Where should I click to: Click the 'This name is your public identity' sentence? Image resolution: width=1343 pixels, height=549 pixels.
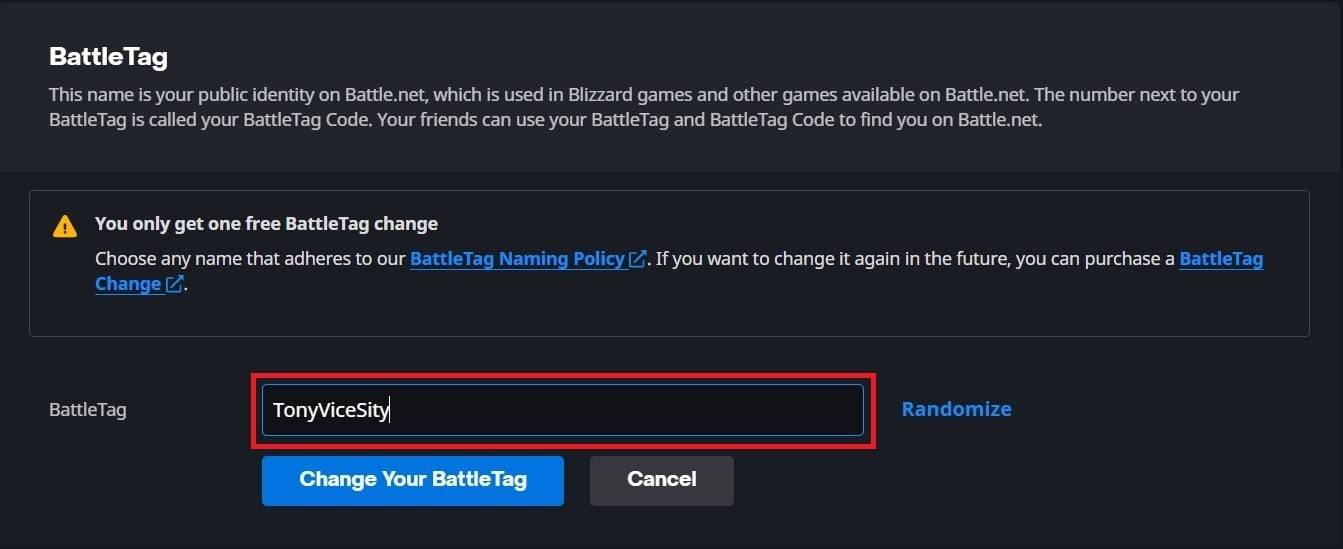[300, 96]
